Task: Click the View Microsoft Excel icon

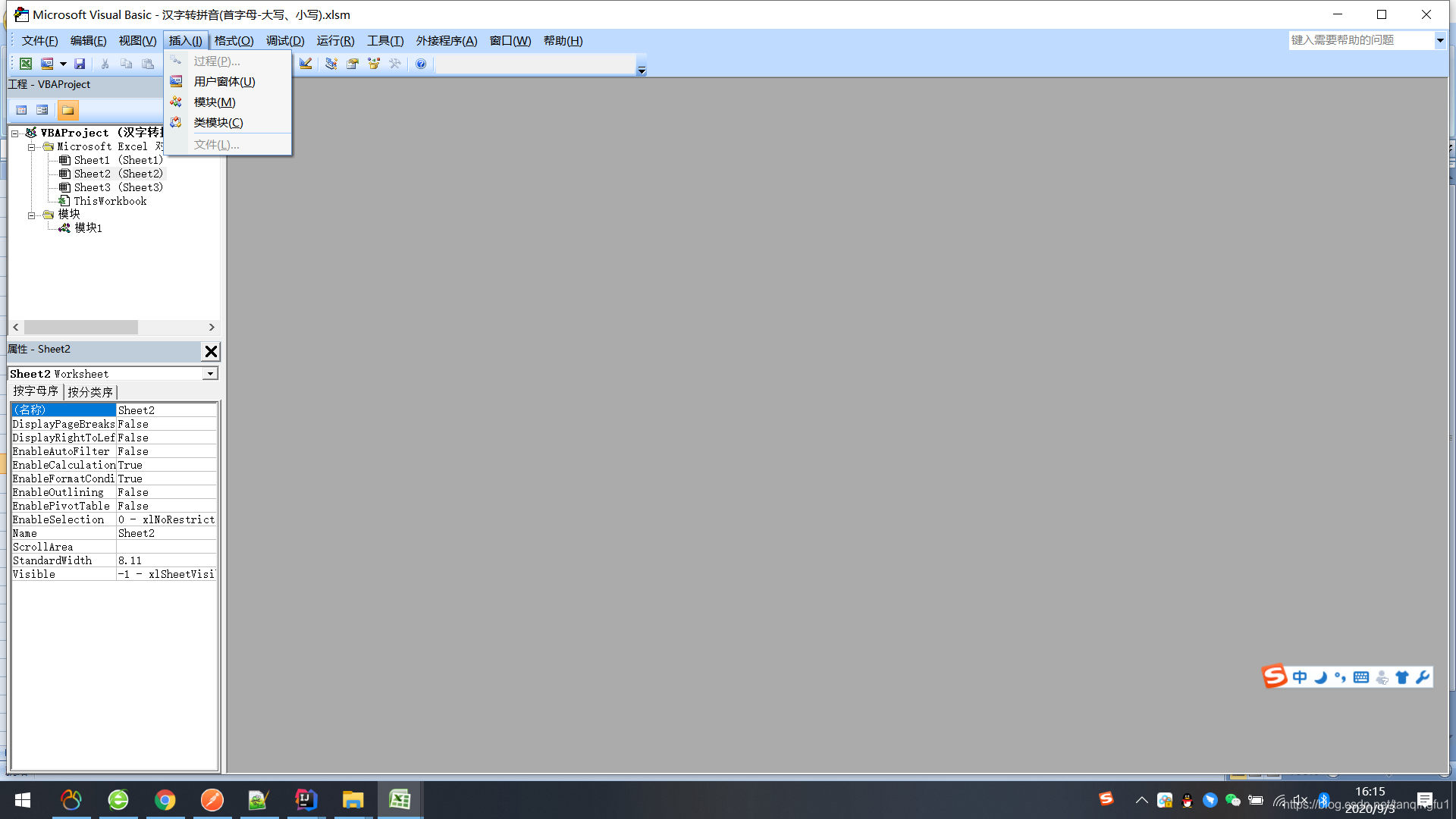Action: 26,64
